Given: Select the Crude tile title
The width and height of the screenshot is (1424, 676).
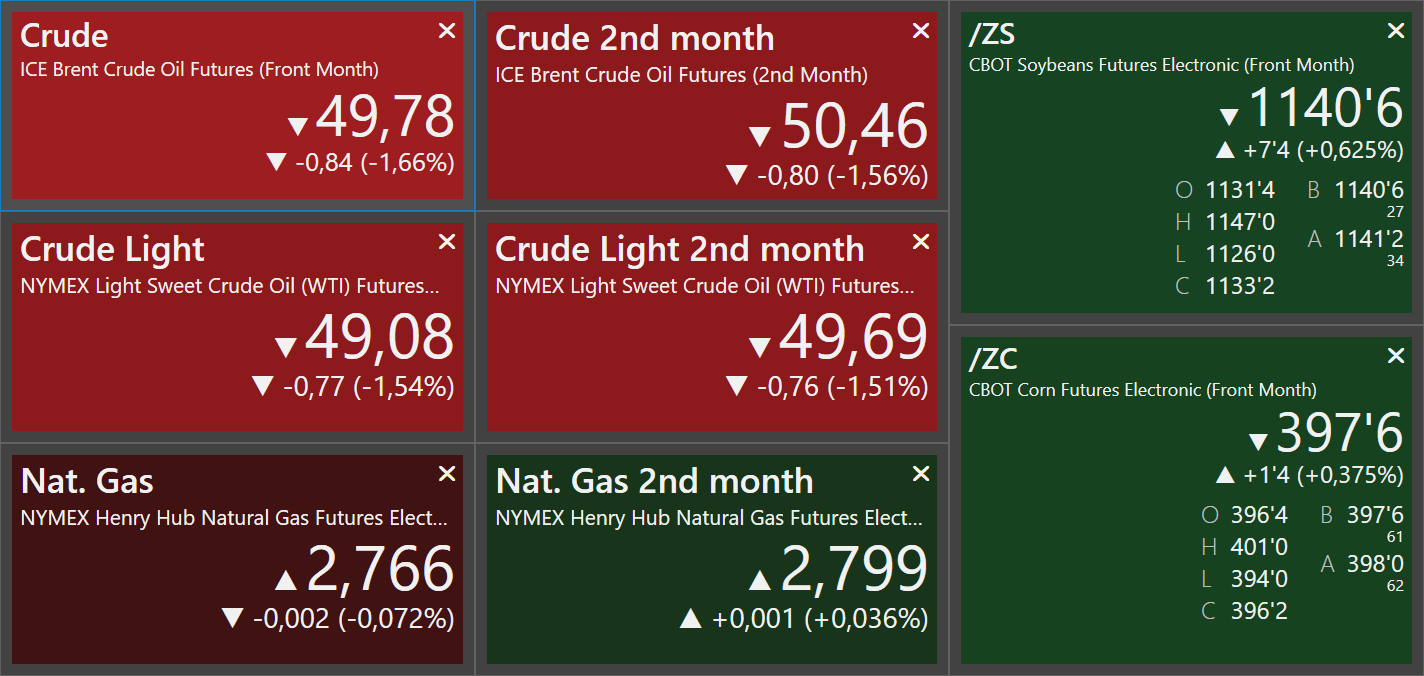Looking at the screenshot, I should click(x=64, y=36).
